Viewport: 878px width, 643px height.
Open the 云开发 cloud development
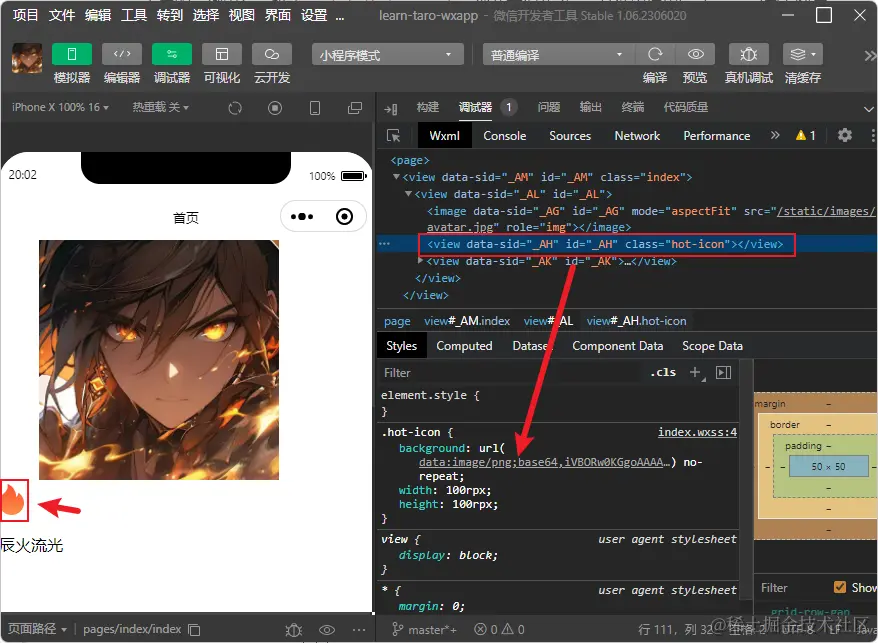(272, 54)
